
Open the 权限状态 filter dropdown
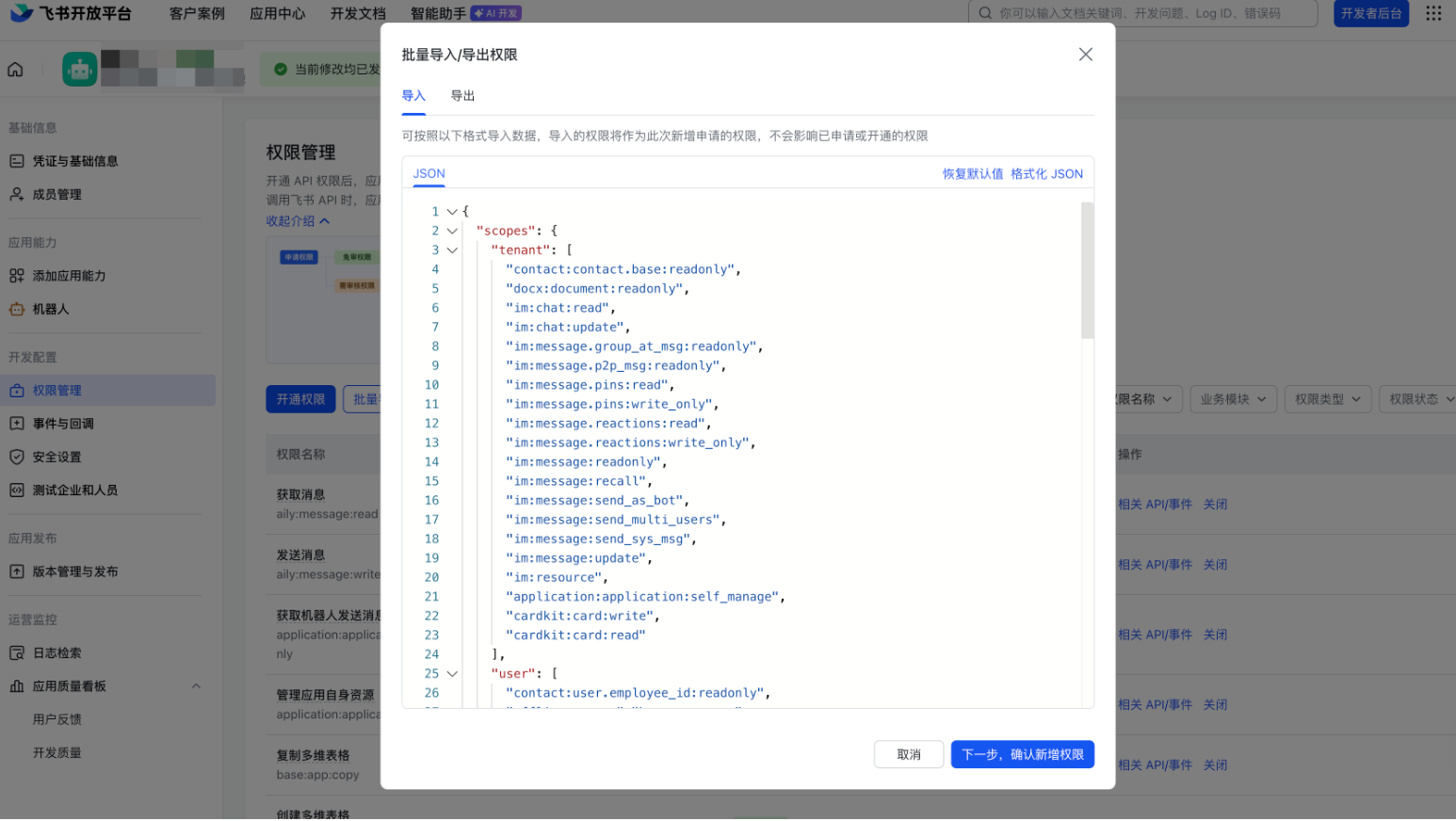1420,399
